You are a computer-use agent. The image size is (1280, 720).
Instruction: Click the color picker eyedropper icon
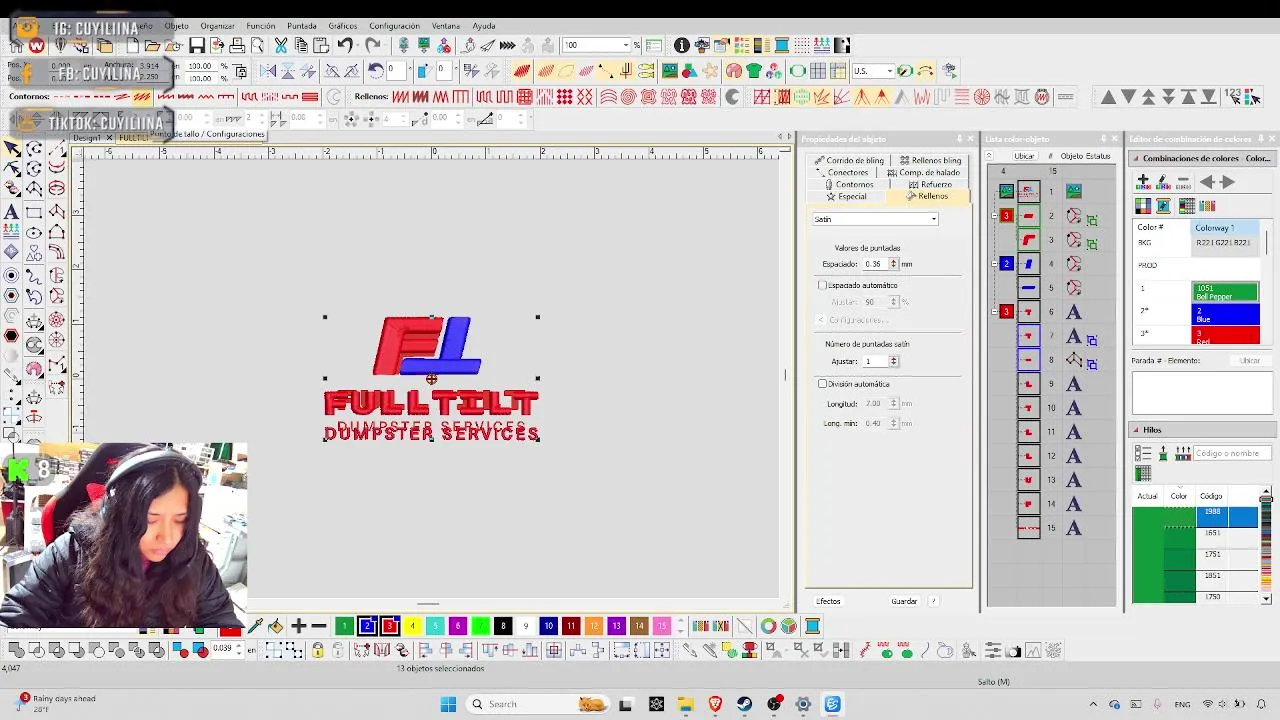click(255, 626)
